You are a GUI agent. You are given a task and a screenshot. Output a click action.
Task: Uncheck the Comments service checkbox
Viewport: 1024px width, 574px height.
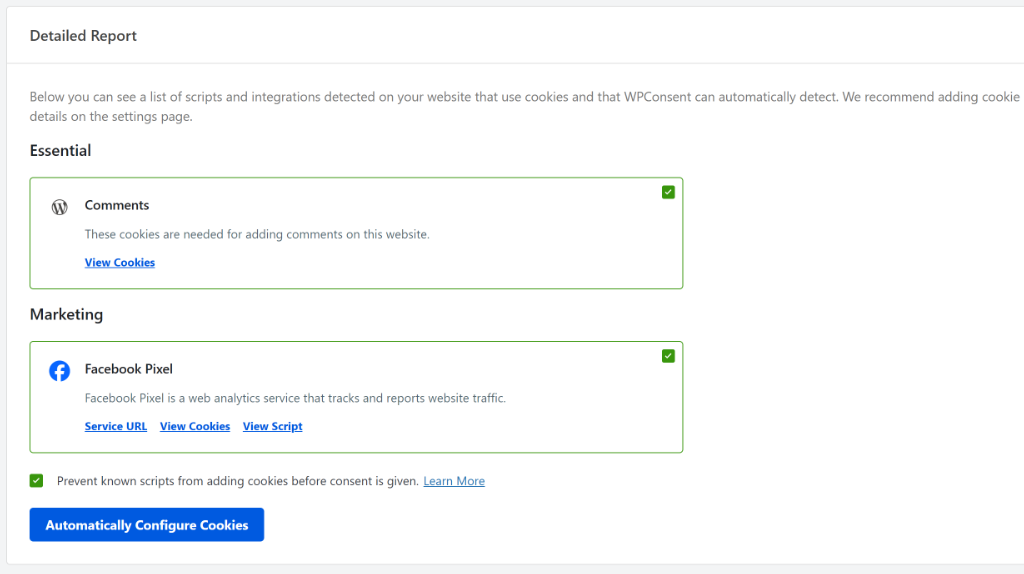tap(668, 192)
